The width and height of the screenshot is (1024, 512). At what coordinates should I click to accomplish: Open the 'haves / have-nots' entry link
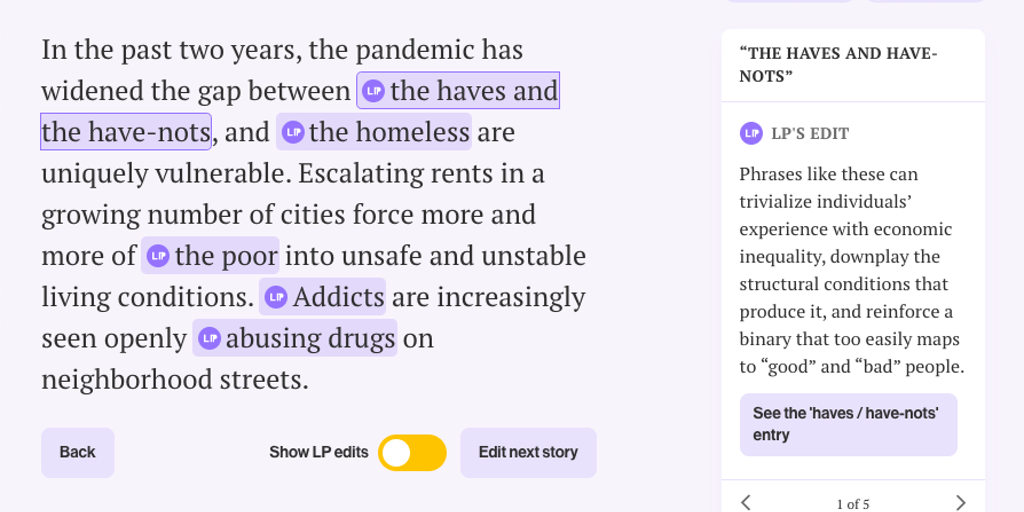pos(848,424)
